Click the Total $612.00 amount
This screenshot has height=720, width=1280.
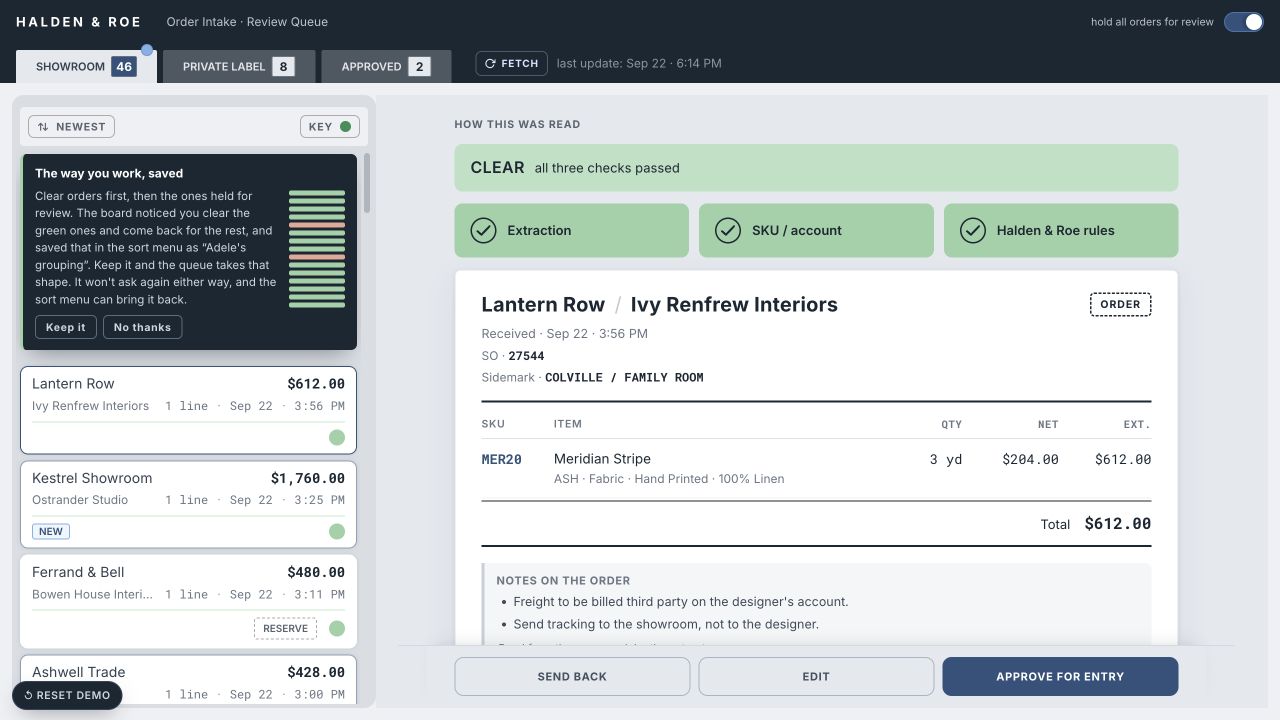tap(1117, 524)
